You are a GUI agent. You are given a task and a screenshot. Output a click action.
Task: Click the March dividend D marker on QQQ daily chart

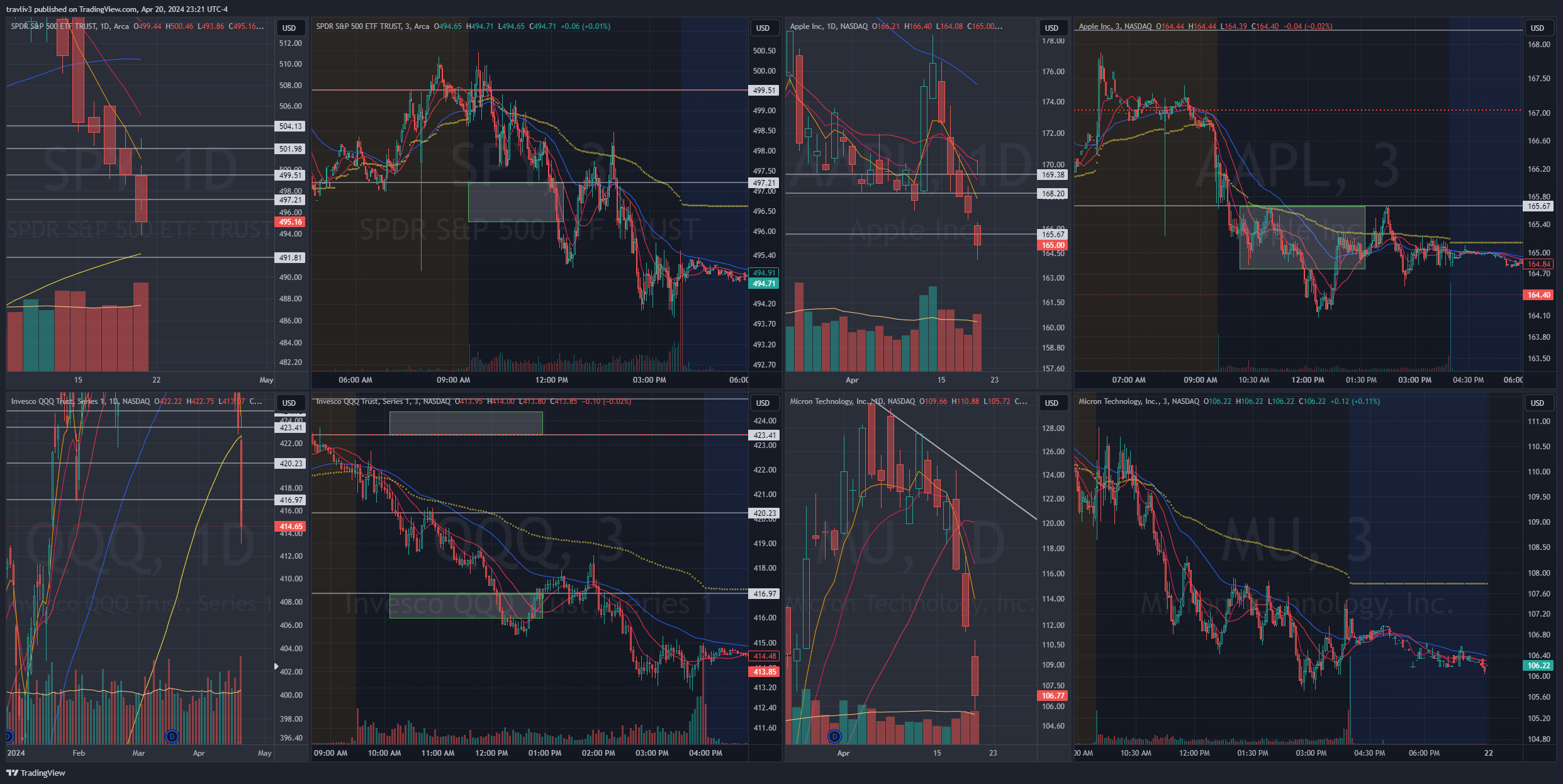click(172, 736)
